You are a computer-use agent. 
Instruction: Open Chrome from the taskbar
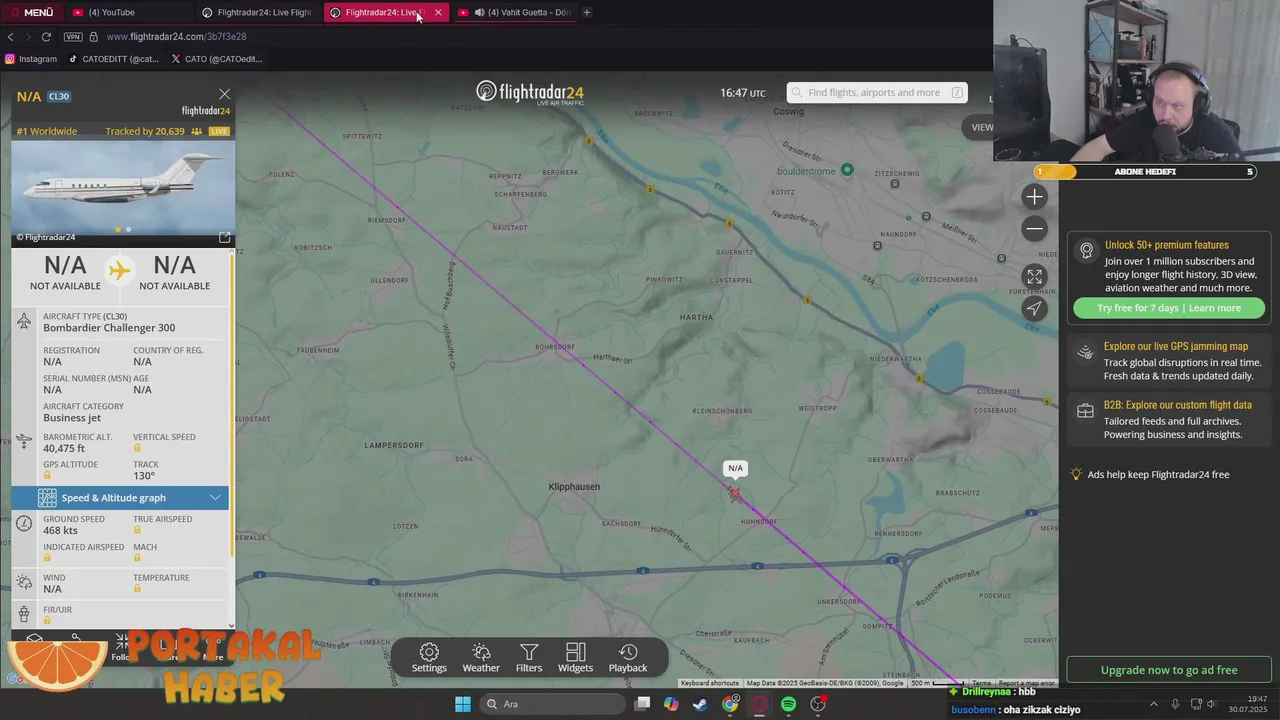pyautogui.click(x=730, y=704)
